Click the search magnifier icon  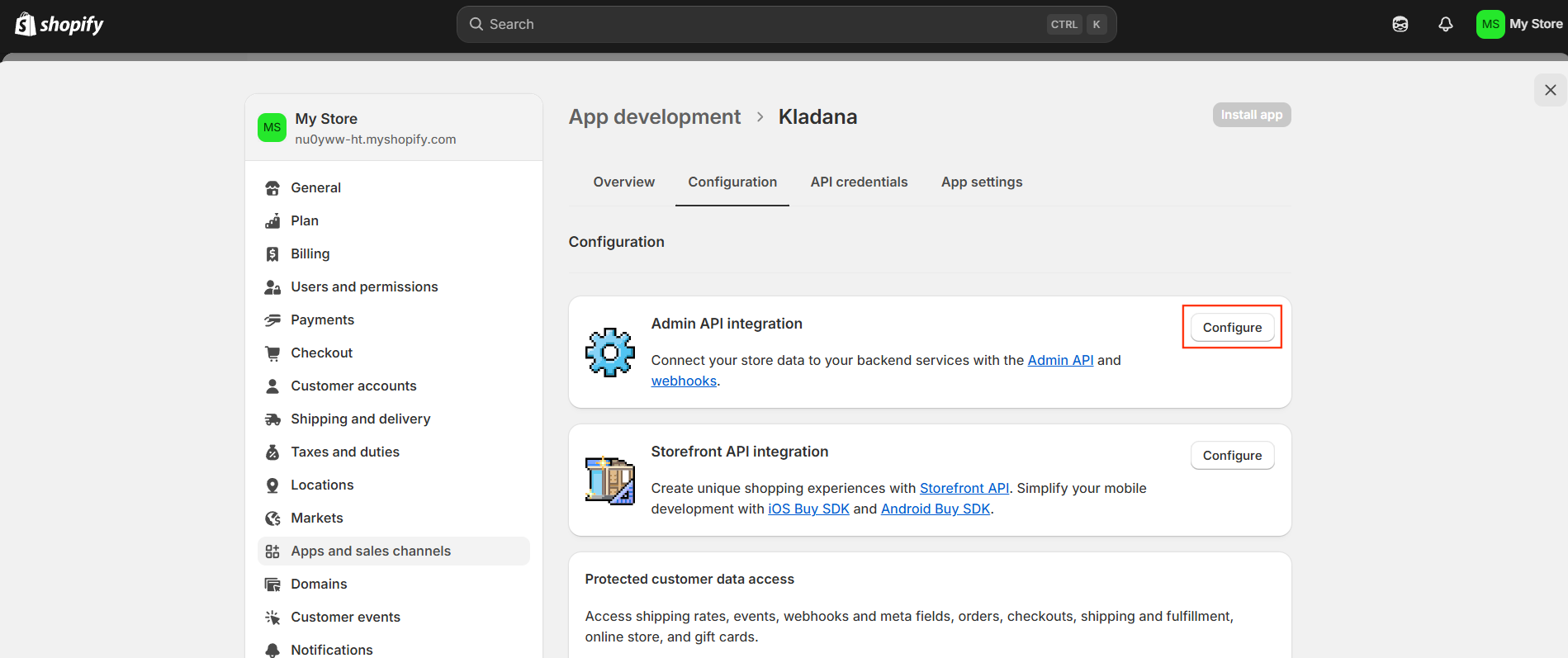(x=476, y=25)
